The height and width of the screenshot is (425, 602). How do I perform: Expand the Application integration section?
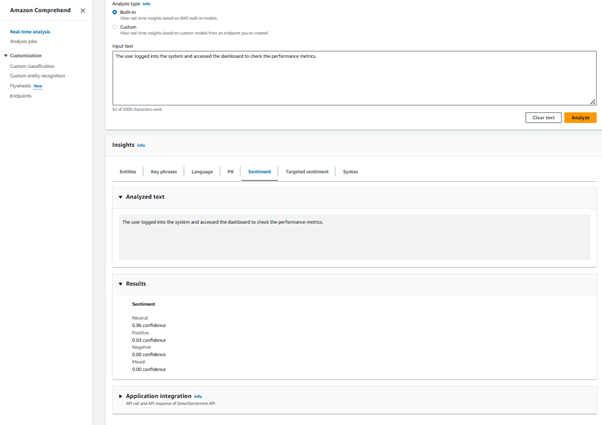(x=120, y=396)
